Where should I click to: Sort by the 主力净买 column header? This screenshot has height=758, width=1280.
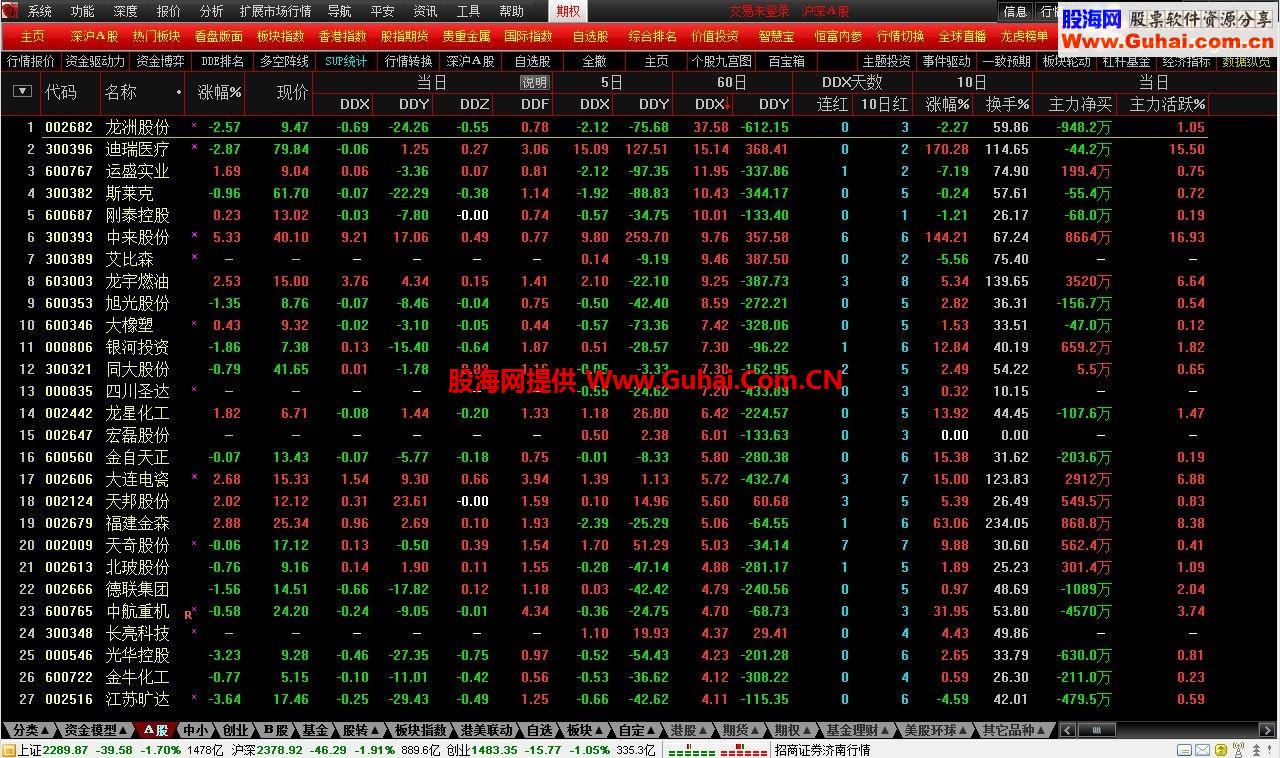click(1080, 104)
